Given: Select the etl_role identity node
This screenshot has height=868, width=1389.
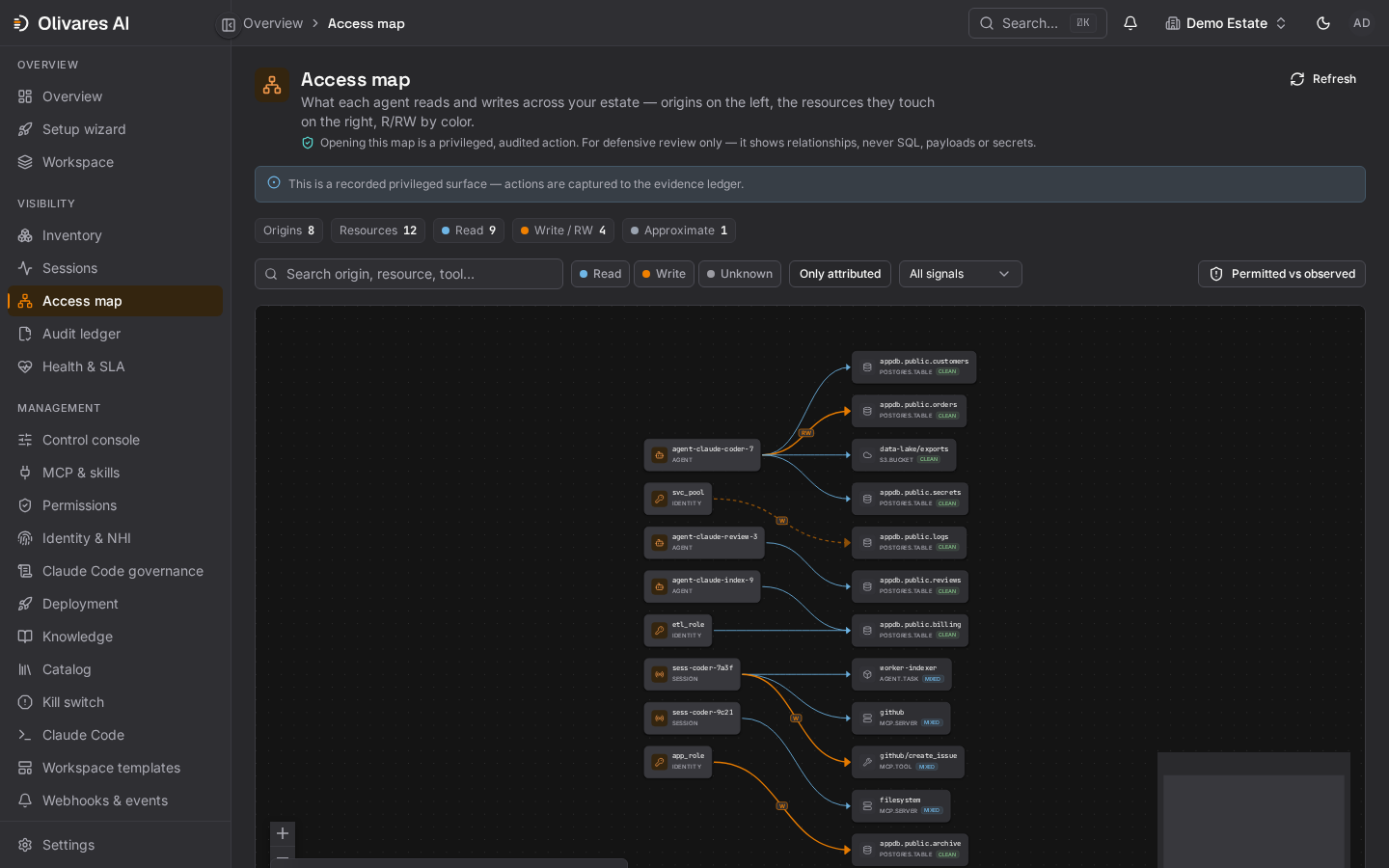Looking at the screenshot, I should tap(678, 630).
